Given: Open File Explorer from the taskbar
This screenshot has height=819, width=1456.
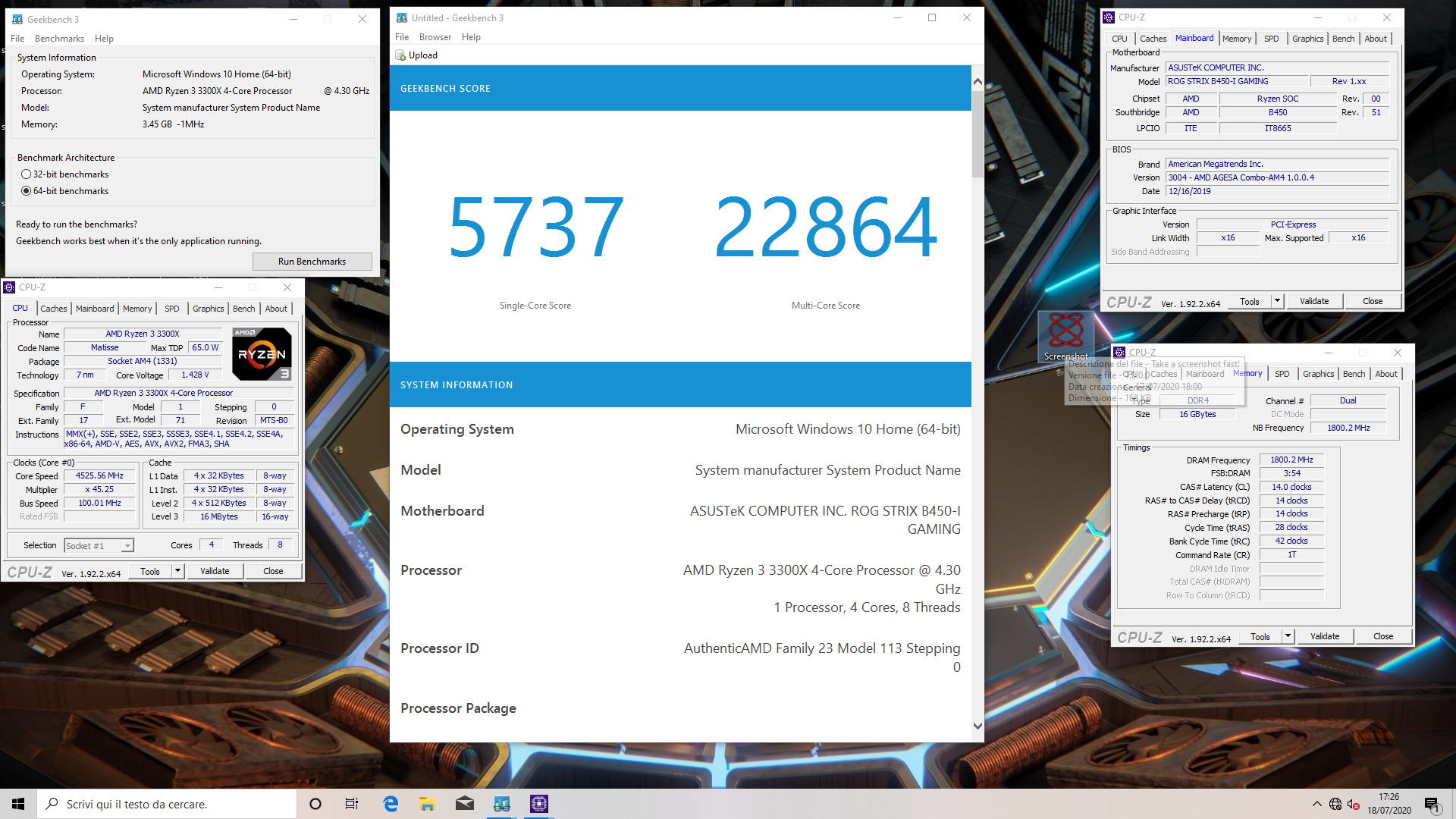Looking at the screenshot, I should click(x=427, y=804).
